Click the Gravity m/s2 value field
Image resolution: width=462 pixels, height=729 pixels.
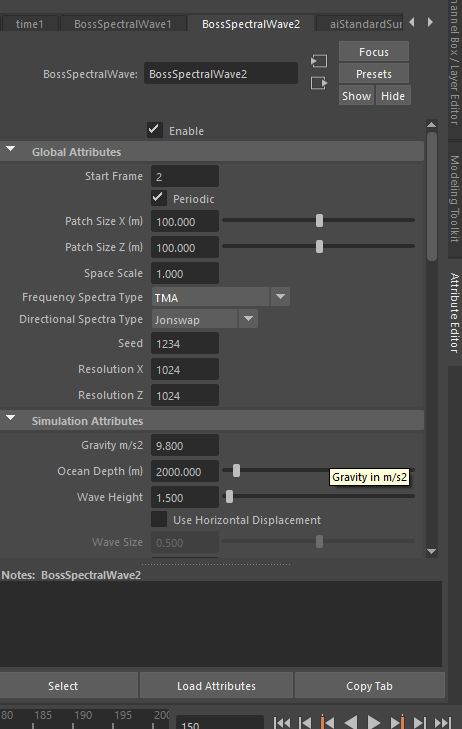(x=185, y=445)
